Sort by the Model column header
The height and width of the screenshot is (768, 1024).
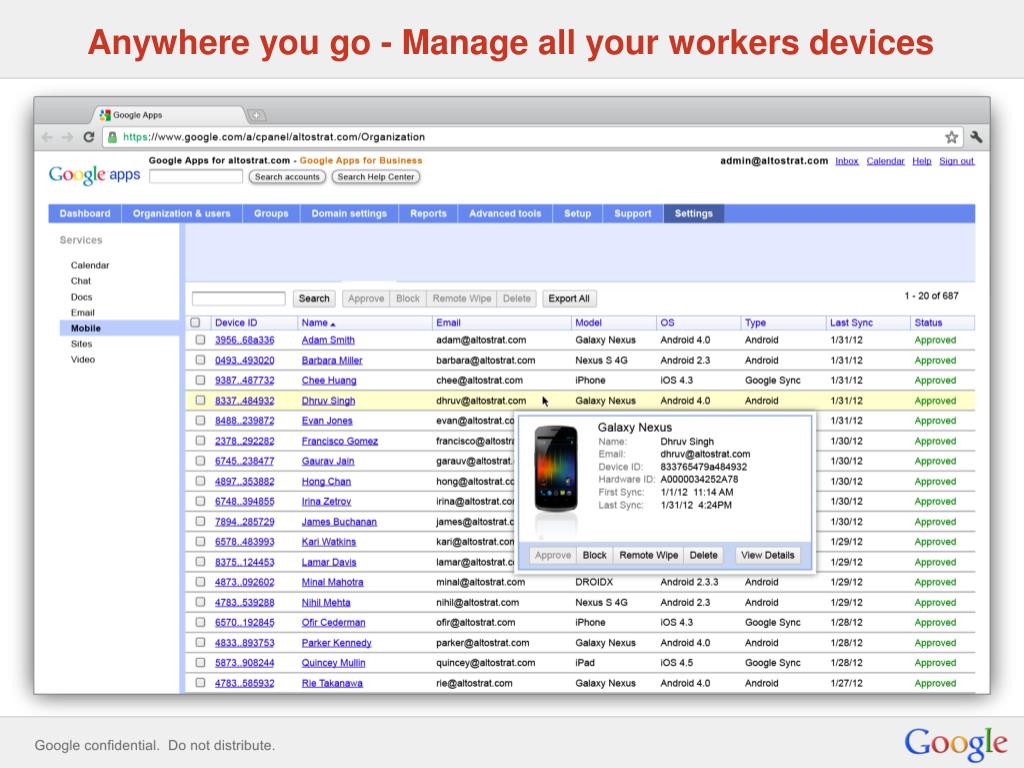pos(588,323)
